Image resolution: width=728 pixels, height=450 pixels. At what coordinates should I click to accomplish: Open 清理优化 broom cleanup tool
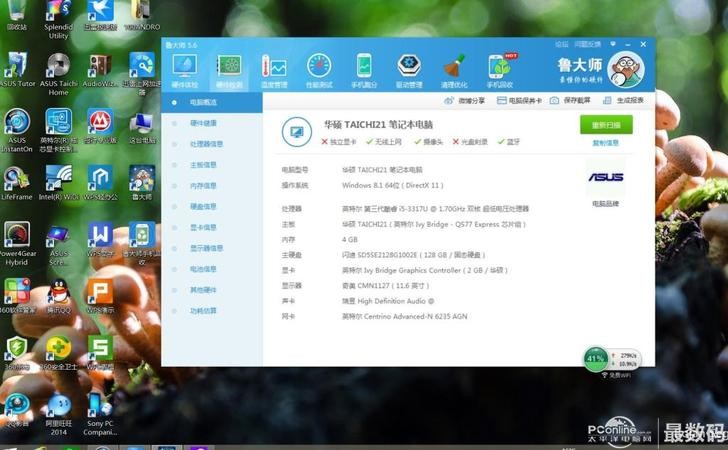click(x=454, y=71)
